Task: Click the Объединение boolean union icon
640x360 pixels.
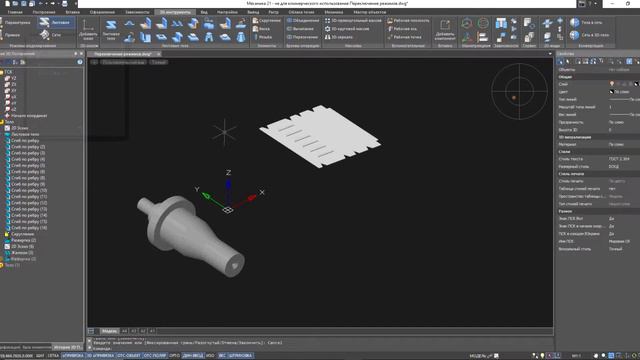Action: click(289, 20)
